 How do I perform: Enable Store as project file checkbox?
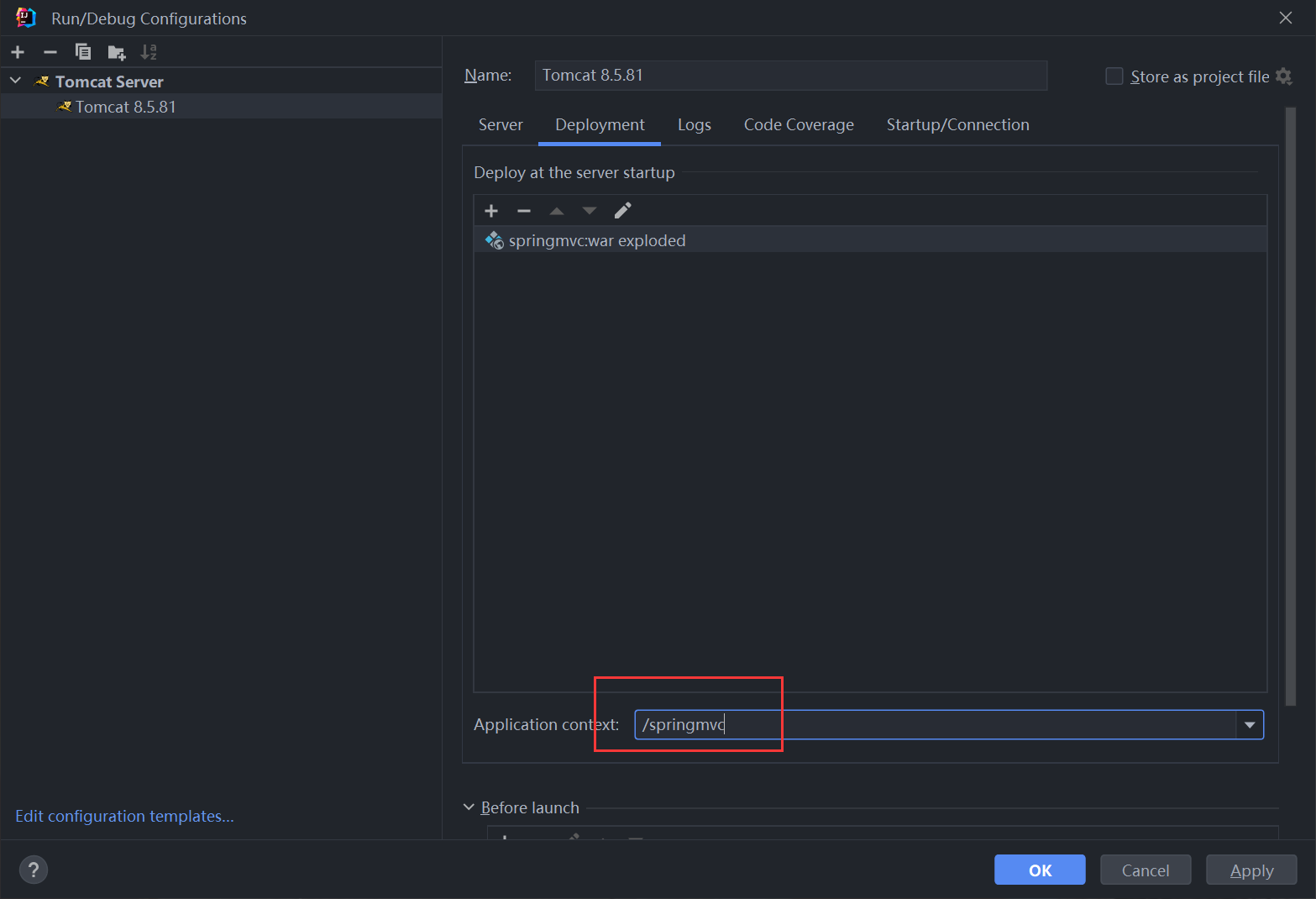(1114, 76)
